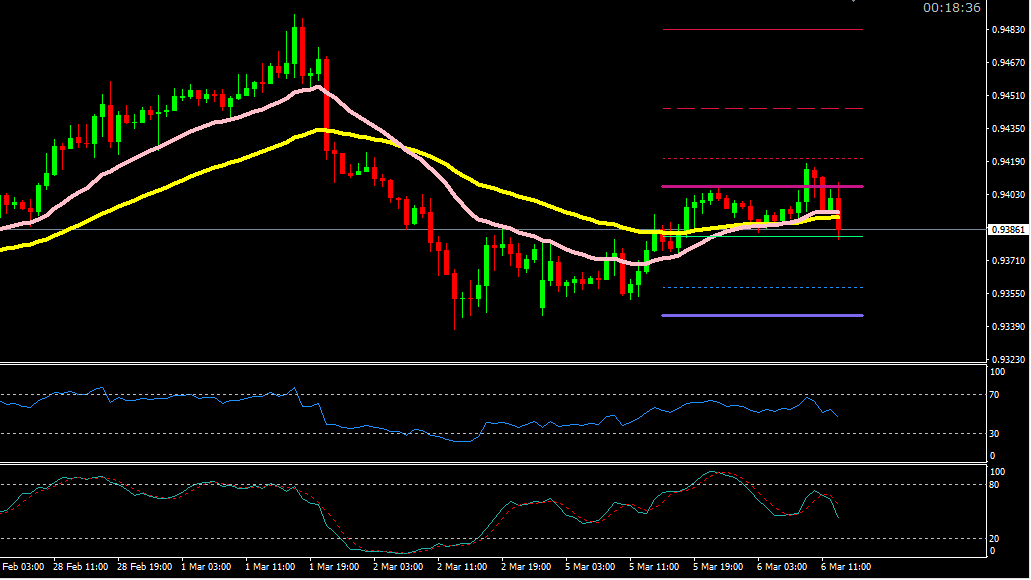Click the Stochastic 20 level label
The image size is (1031, 580).
[994, 539]
